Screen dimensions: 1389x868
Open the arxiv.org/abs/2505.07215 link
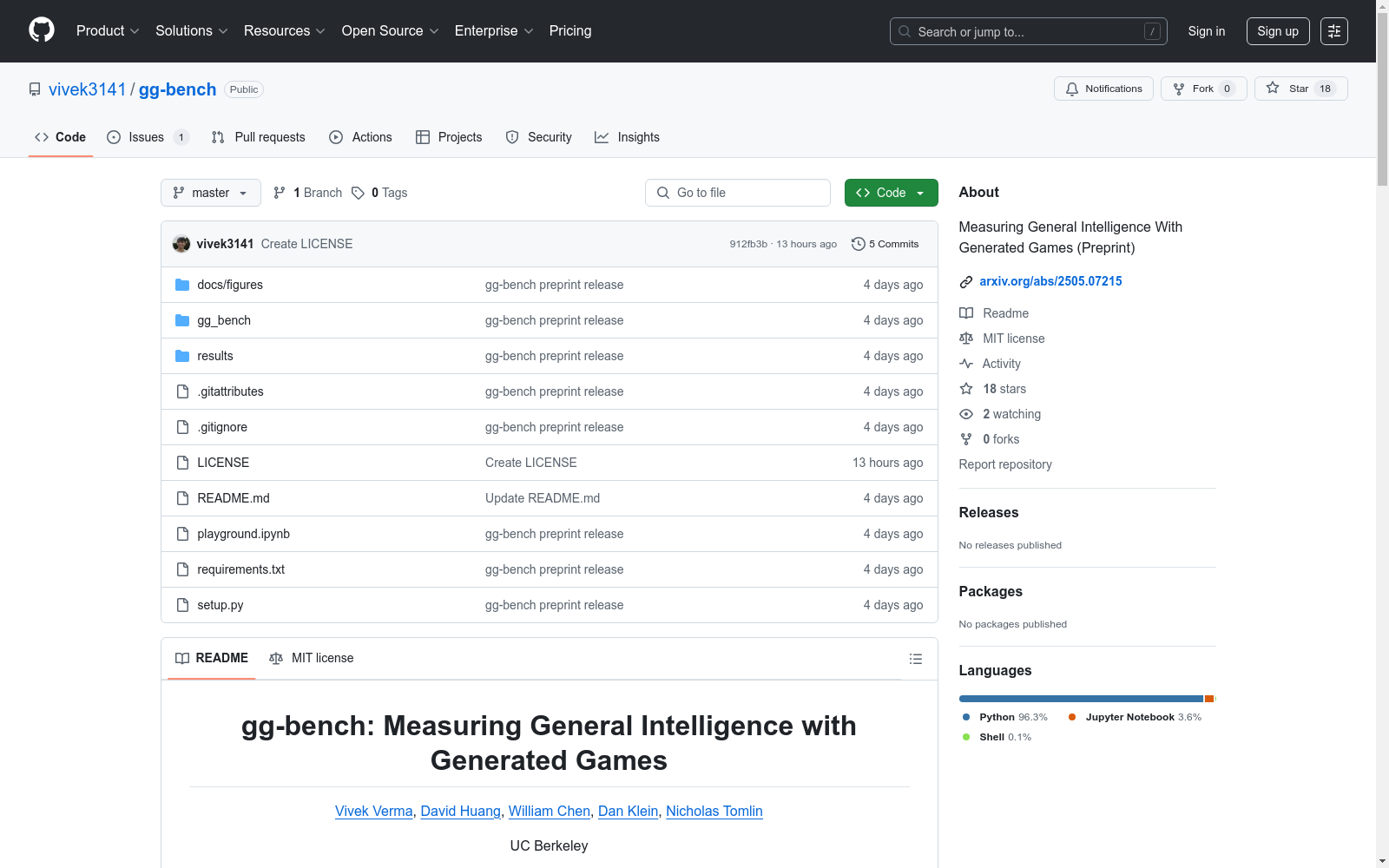coord(1050,281)
